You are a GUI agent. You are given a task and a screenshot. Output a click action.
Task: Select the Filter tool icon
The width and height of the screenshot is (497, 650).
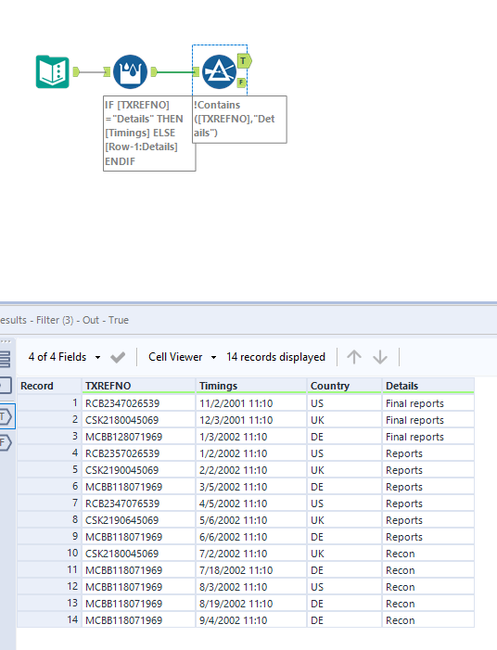219,72
